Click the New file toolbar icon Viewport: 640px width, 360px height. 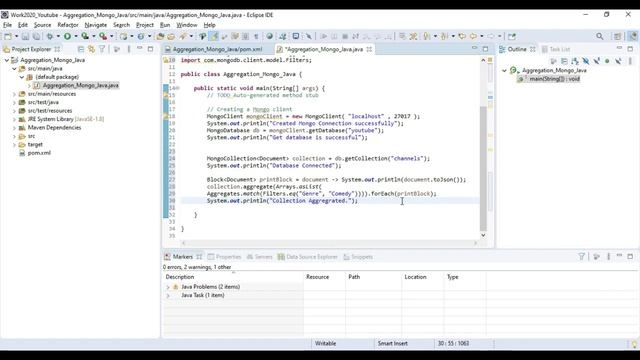point(8,36)
